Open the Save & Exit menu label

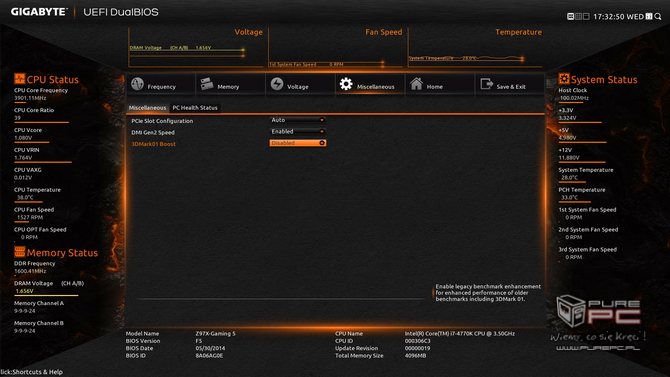(511, 87)
